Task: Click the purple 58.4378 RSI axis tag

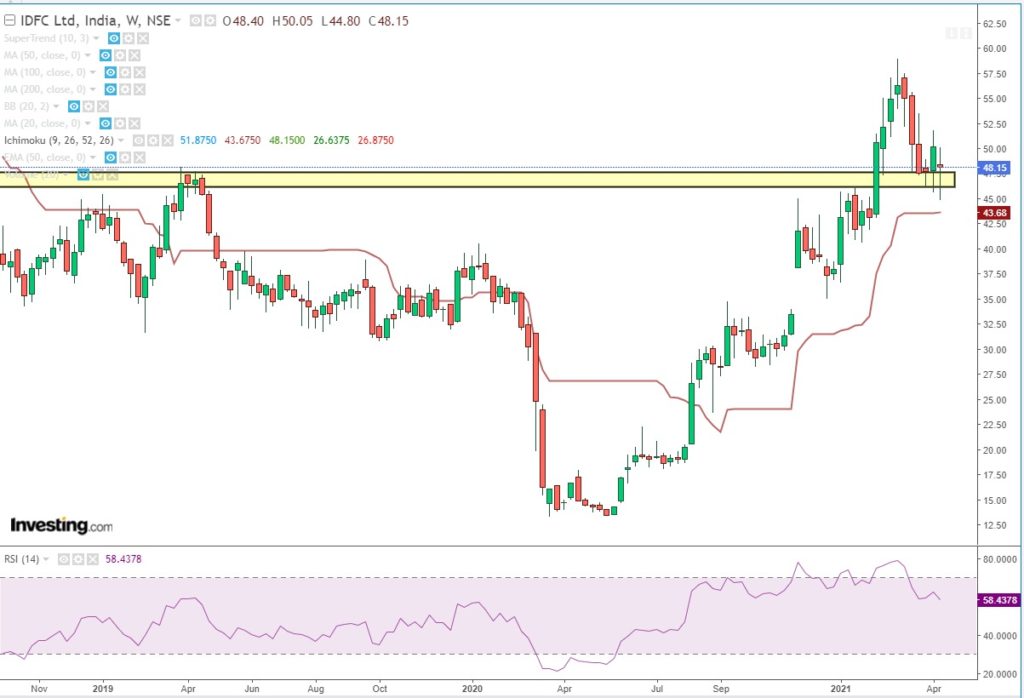Action: tap(999, 600)
